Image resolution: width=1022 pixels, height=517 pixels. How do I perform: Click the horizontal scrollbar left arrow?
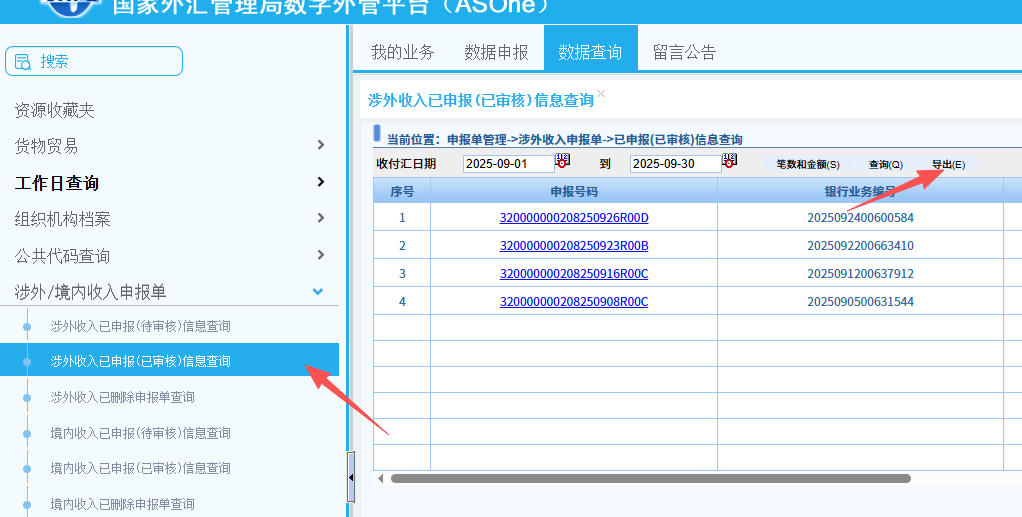[380, 479]
